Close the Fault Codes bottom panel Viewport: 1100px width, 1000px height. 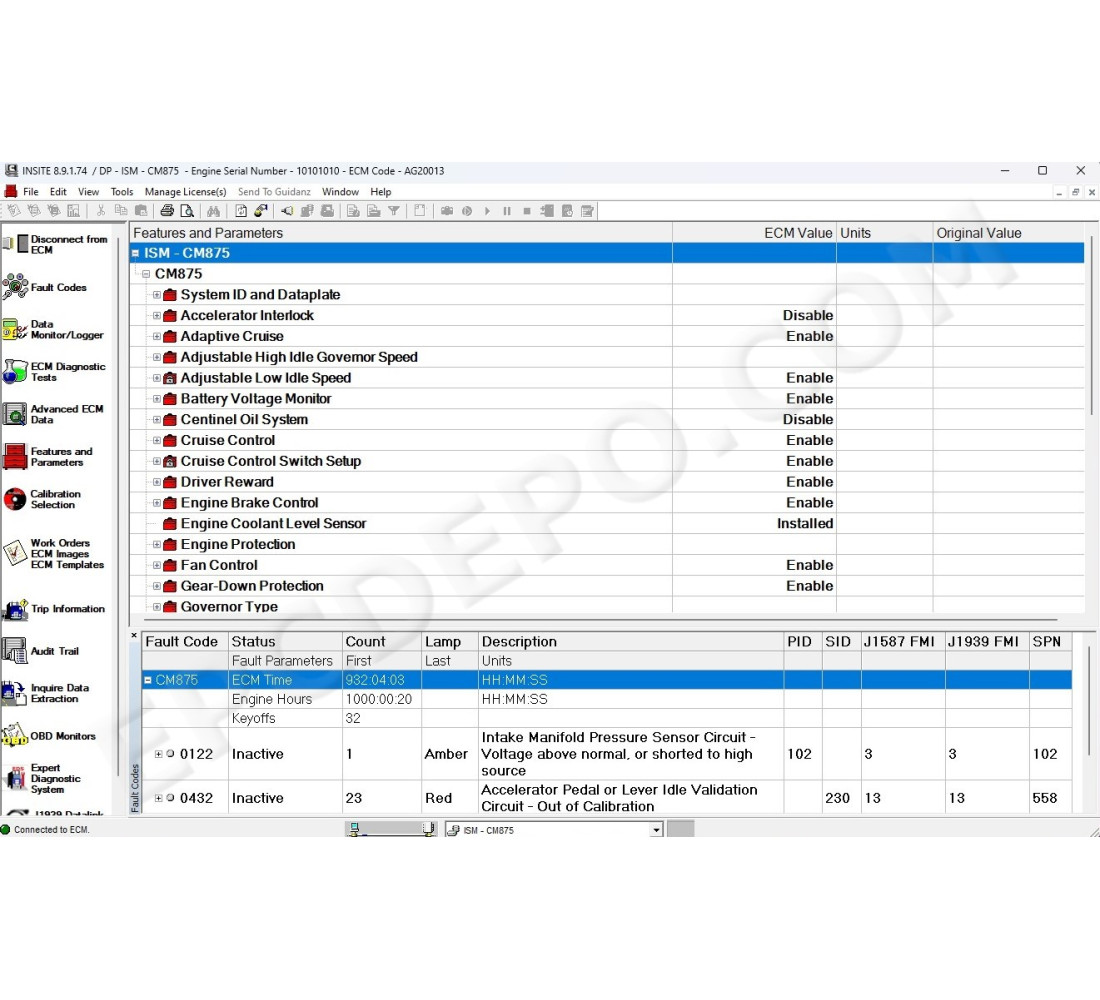coord(134,635)
